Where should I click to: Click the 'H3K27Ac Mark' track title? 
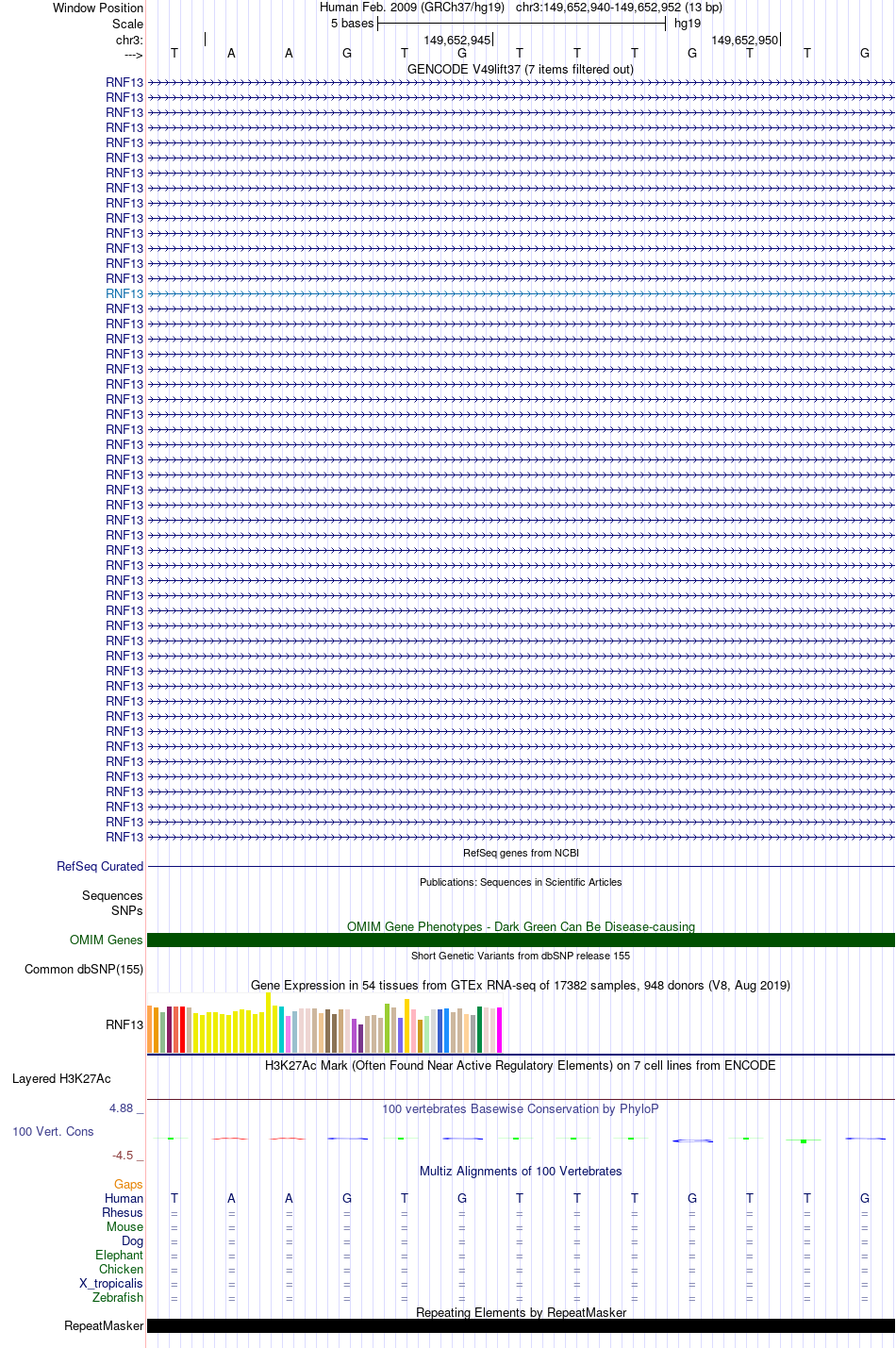pos(521,1065)
